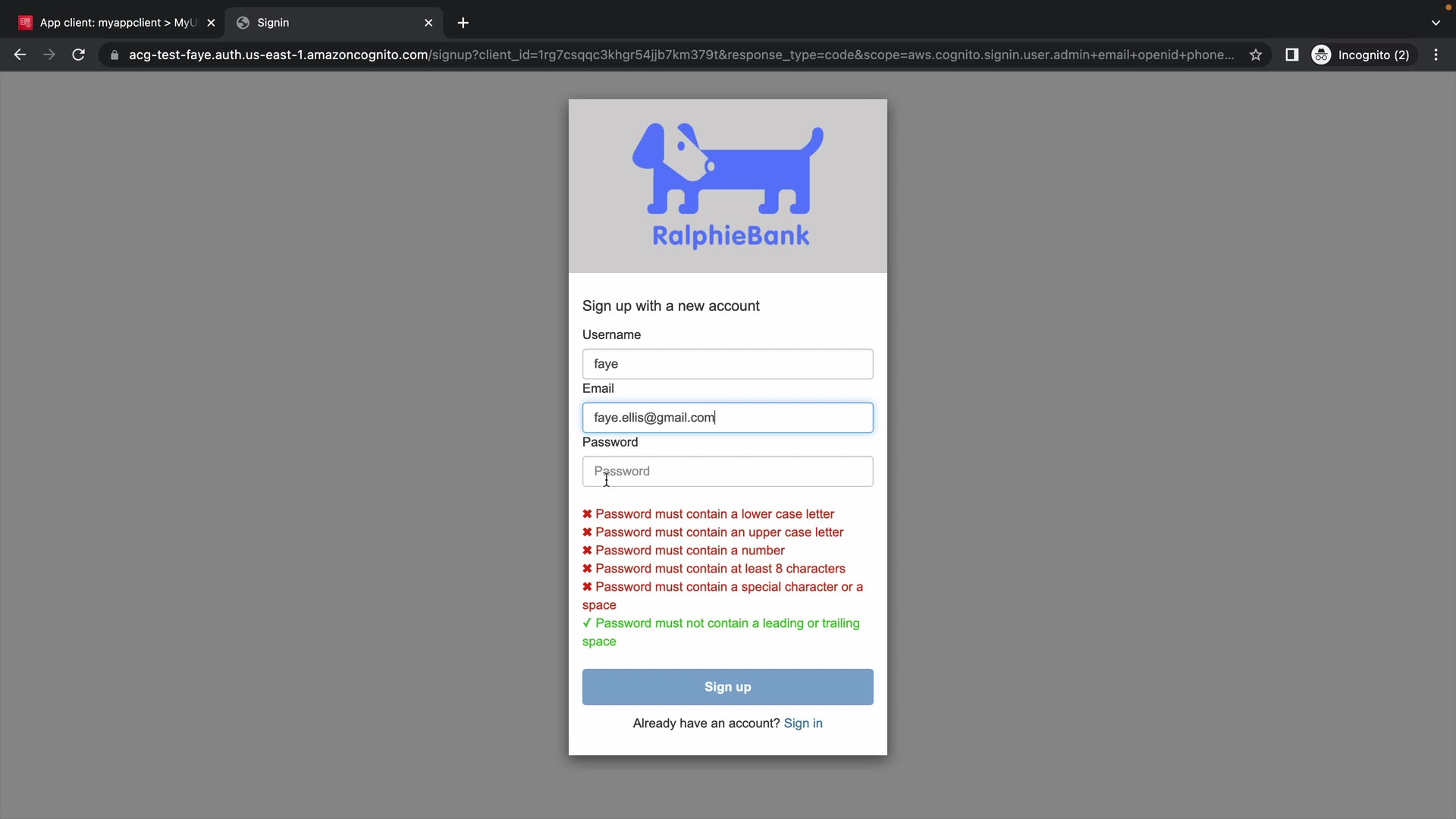
Task: Expand the tab search chevron
Action: click(x=1436, y=23)
